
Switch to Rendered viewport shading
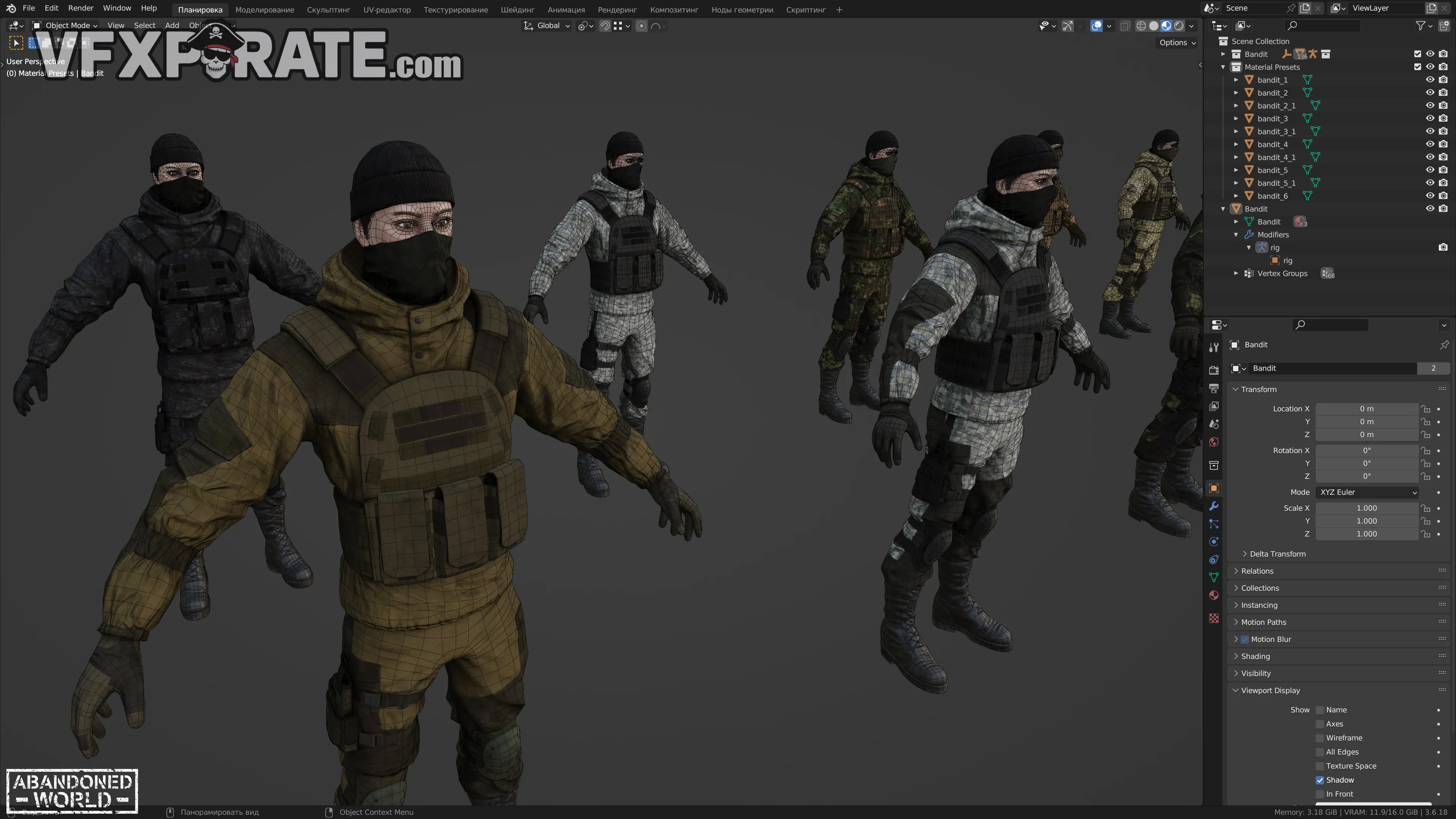1179,26
